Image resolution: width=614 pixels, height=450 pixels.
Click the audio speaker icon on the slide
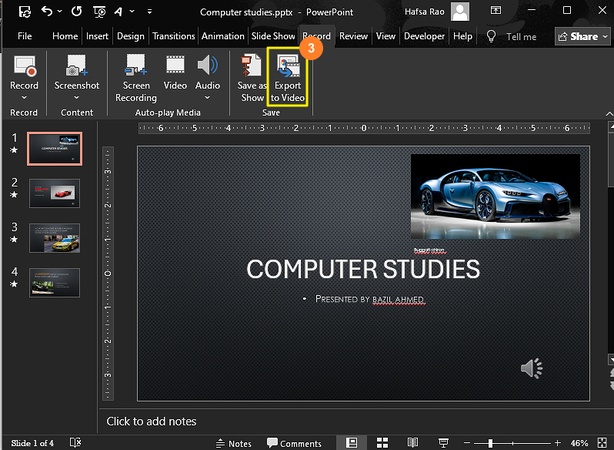click(x=531, y=368)
